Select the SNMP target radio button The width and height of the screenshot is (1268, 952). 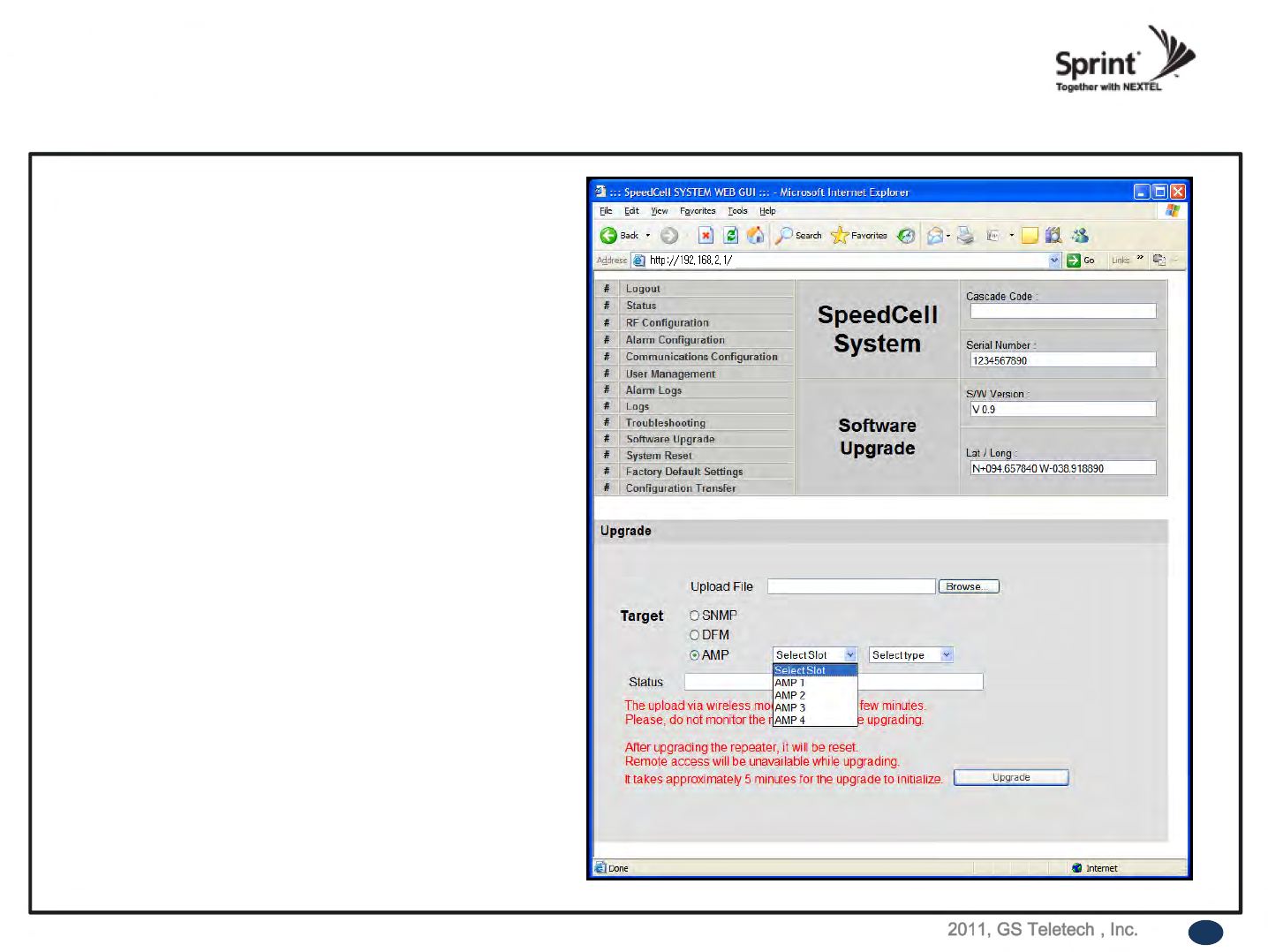[695, 616]
